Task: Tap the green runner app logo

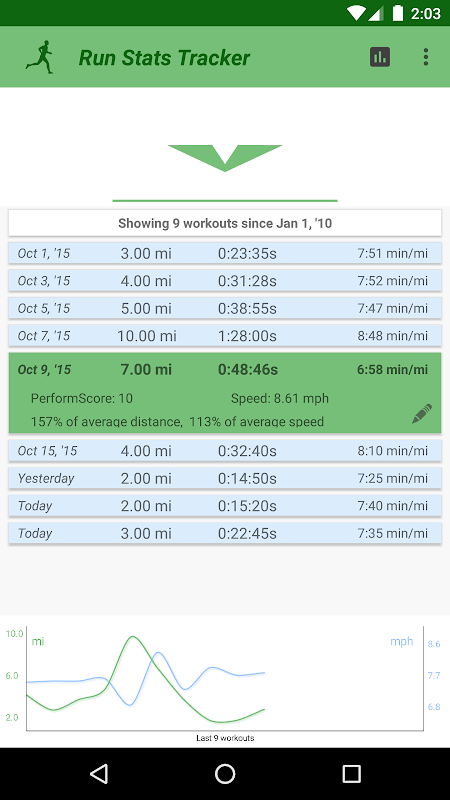Action: pos(40,57)
